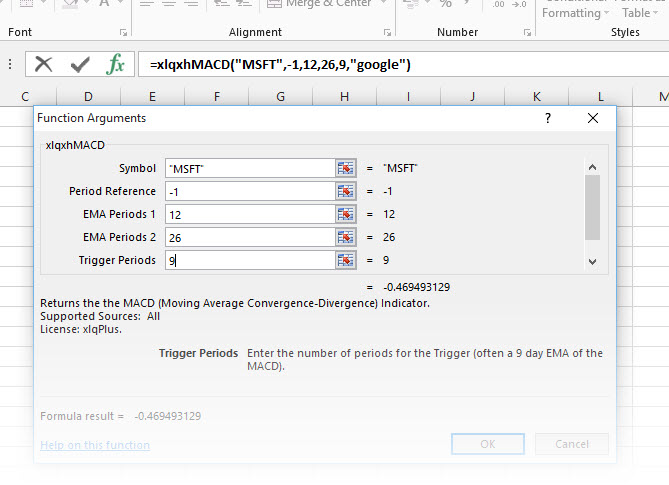The width and height of the screenshot is (669, 485).
Task: Open Help on this function link
Action: [x=95, y=445]
